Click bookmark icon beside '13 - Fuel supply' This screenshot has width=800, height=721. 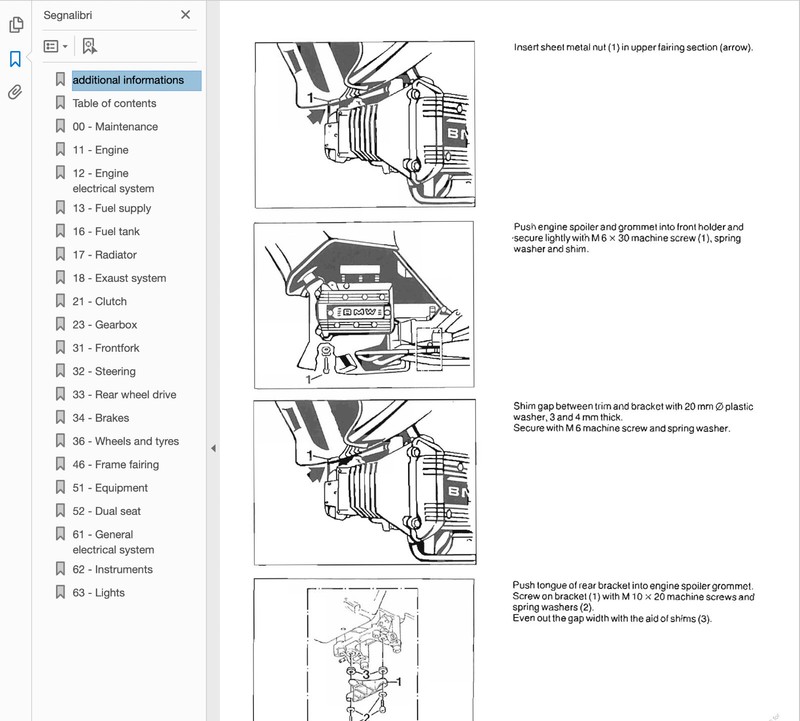point(60,207)
